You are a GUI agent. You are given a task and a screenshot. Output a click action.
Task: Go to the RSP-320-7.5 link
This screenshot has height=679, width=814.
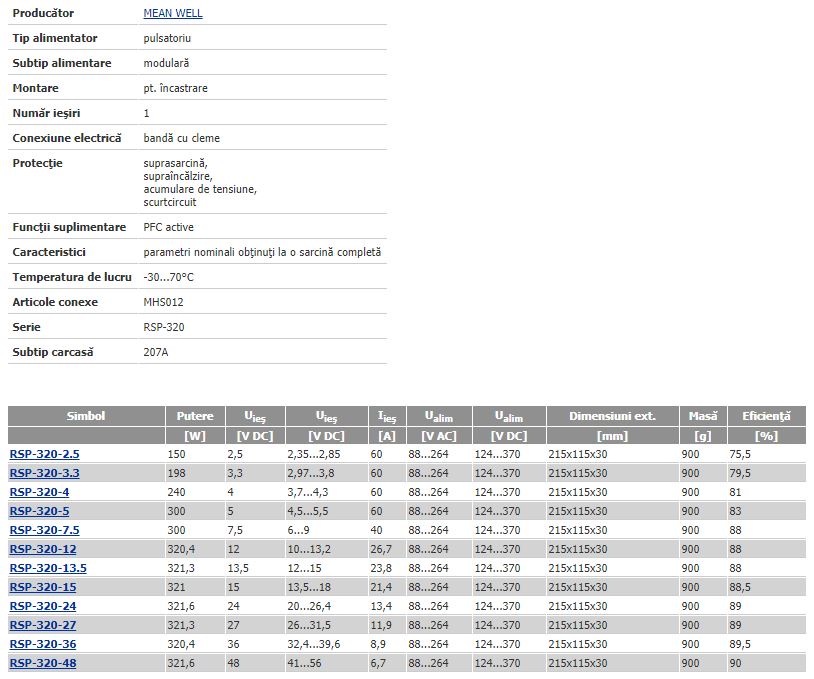(44, 530)
